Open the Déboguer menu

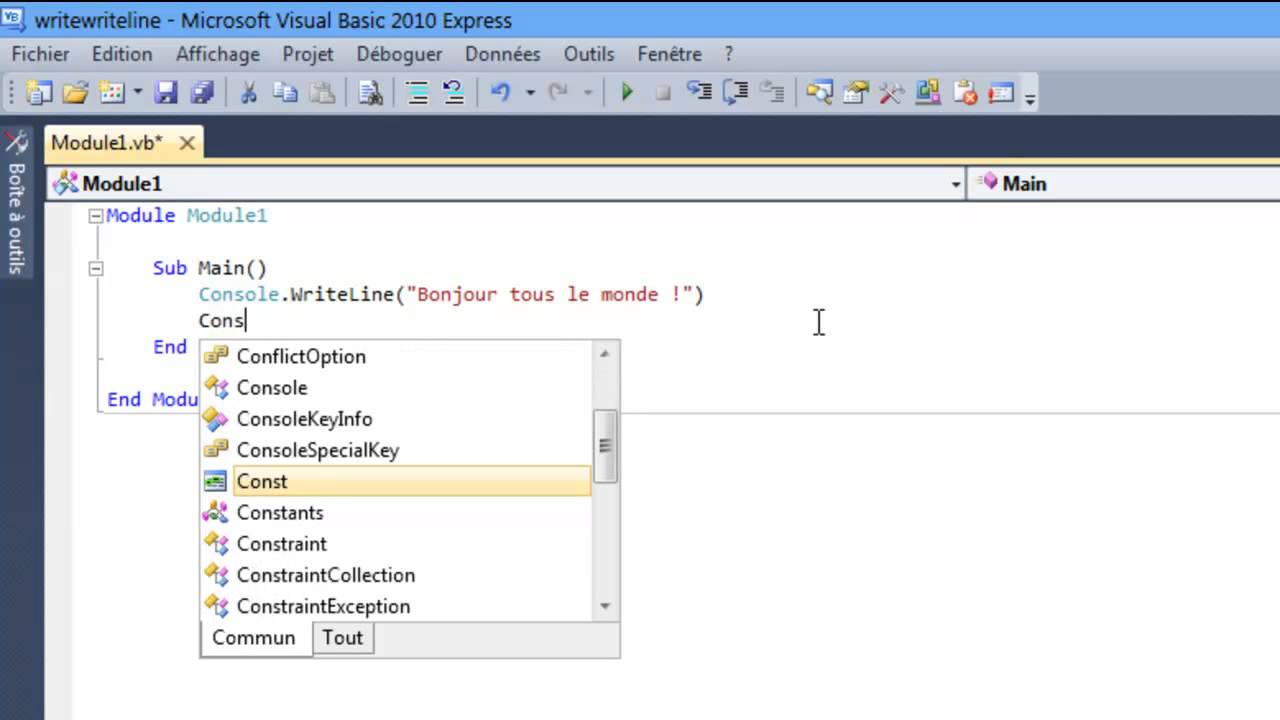pos(400,54)
